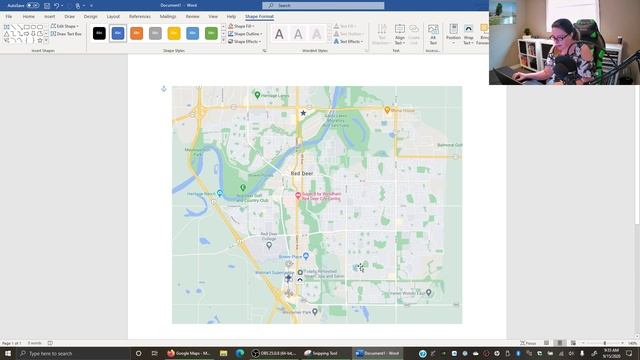Open the Position dropdown
640x360 pixels.
click(x=453, y=34)
